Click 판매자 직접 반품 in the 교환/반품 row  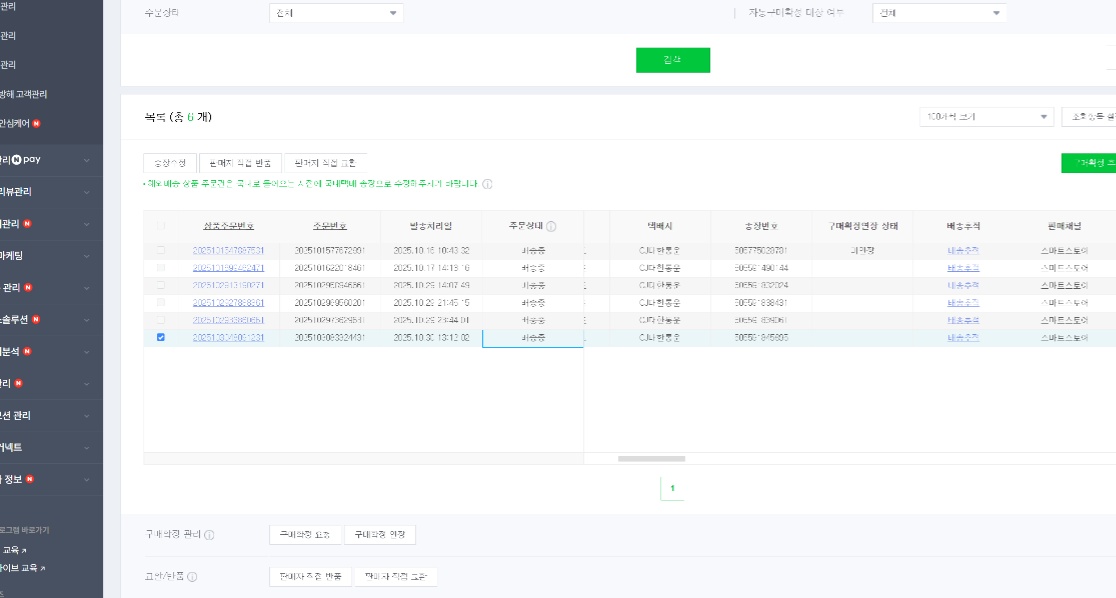click(x=310, y=577)
